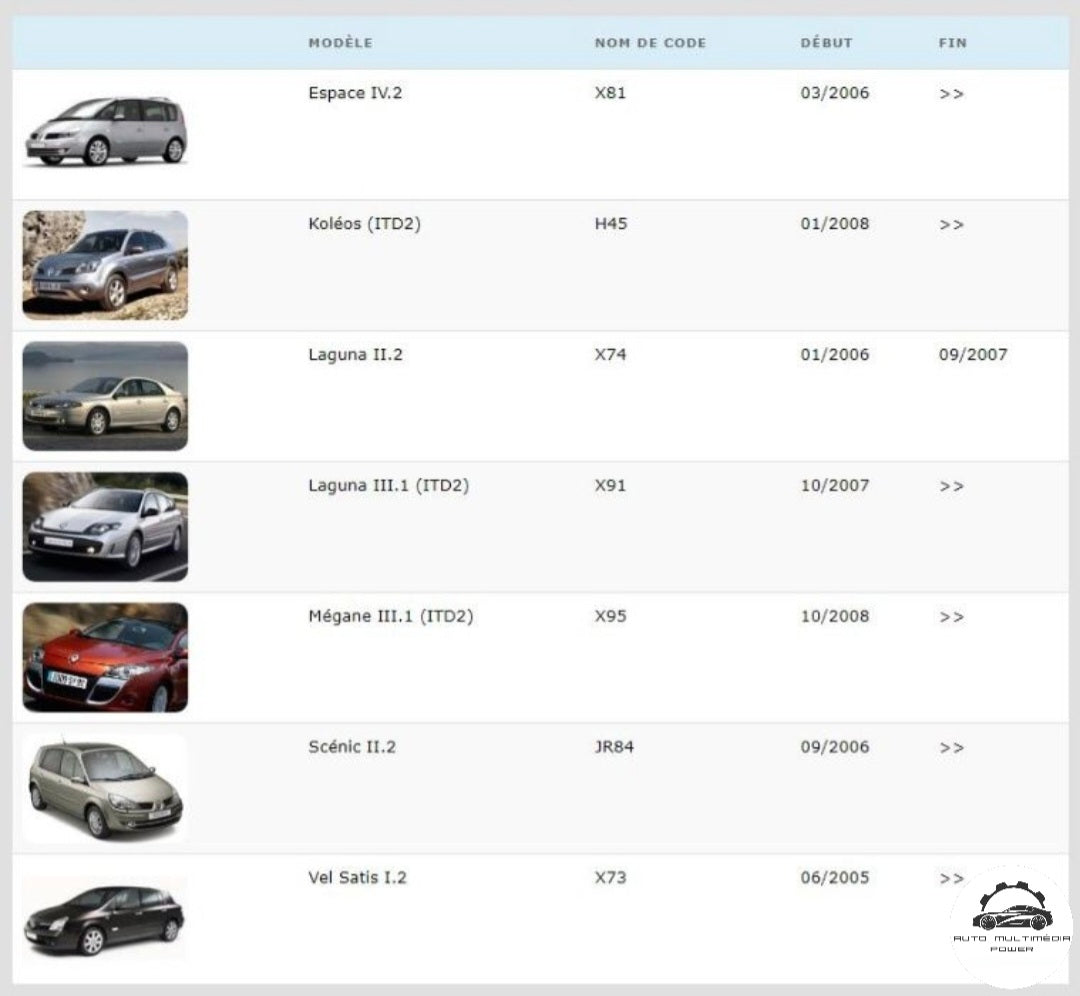Sort by the MODÈLE column header

pos(341,42)
